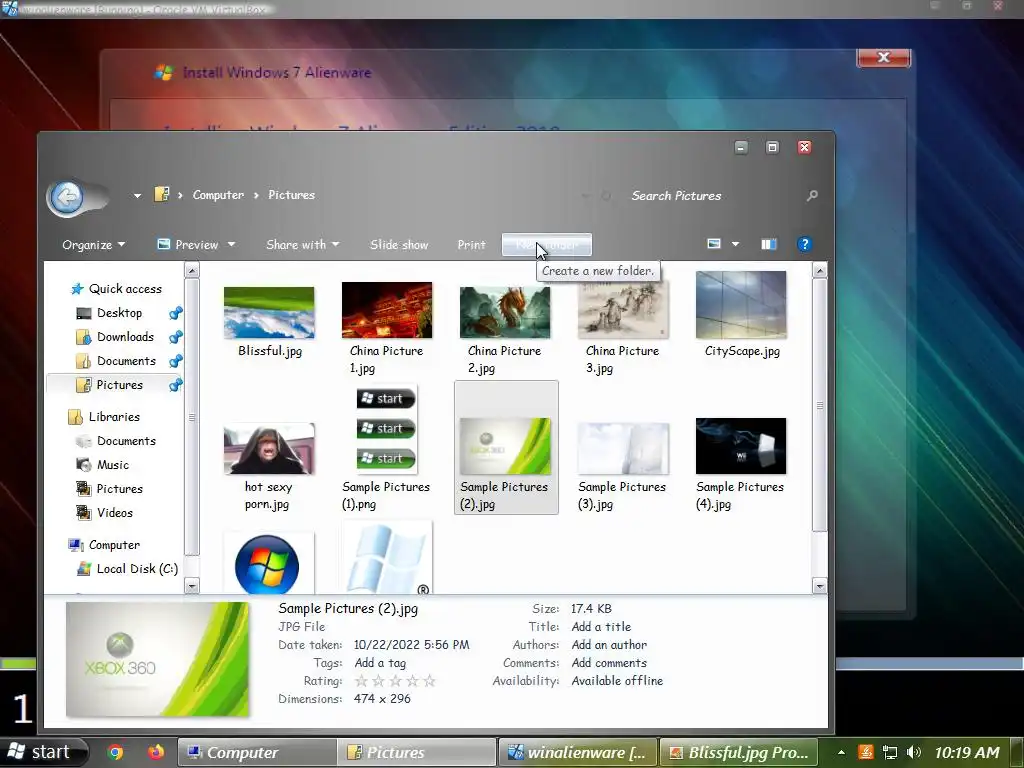The width and height of the screenshot is (1024, 768).
Task: Select Sample Pictures (1).png thumbnail
Action: pyautogui.click(x=387, y=428)
